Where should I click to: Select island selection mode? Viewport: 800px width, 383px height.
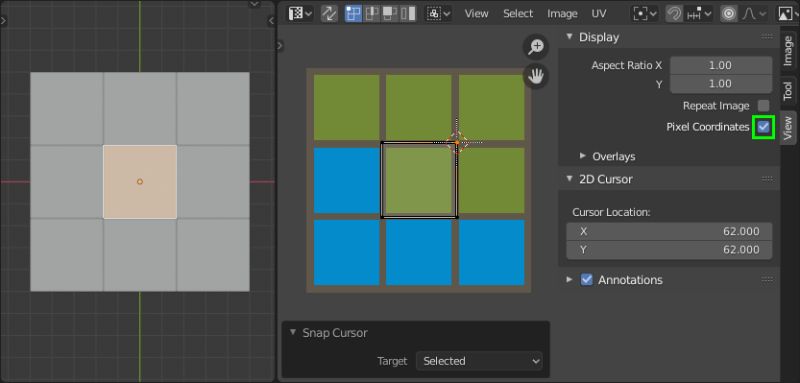(408, 14)
